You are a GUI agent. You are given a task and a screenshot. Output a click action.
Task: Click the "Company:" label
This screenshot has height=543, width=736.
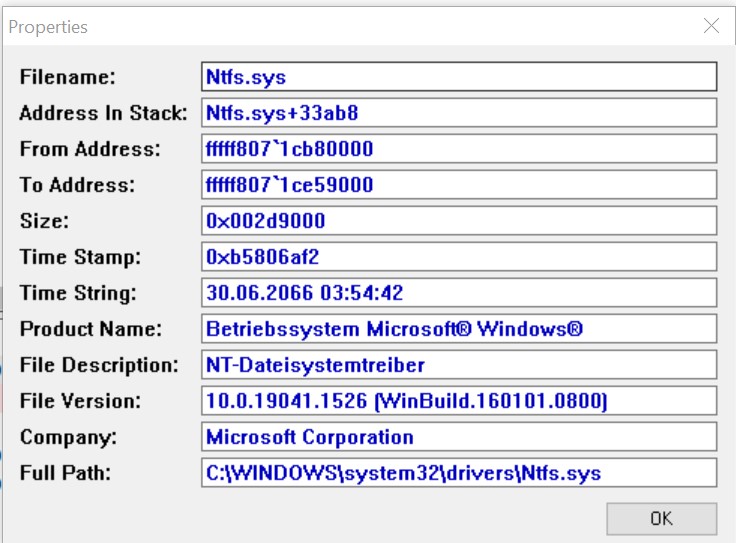69,437
